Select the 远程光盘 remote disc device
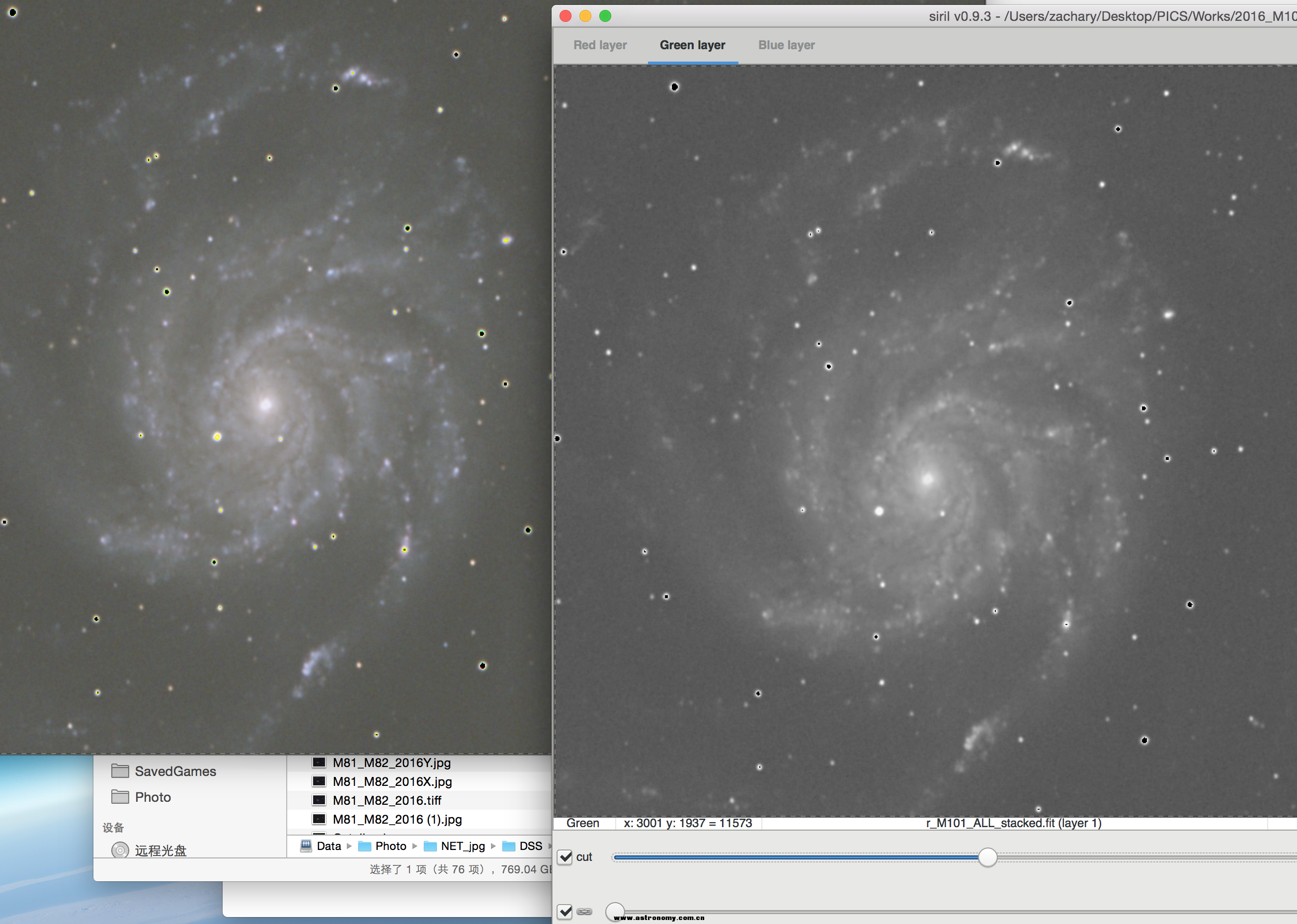Image resolution: width=1297 pixels, height=924 pixels. pyautogui.click(x=149, y=850)
